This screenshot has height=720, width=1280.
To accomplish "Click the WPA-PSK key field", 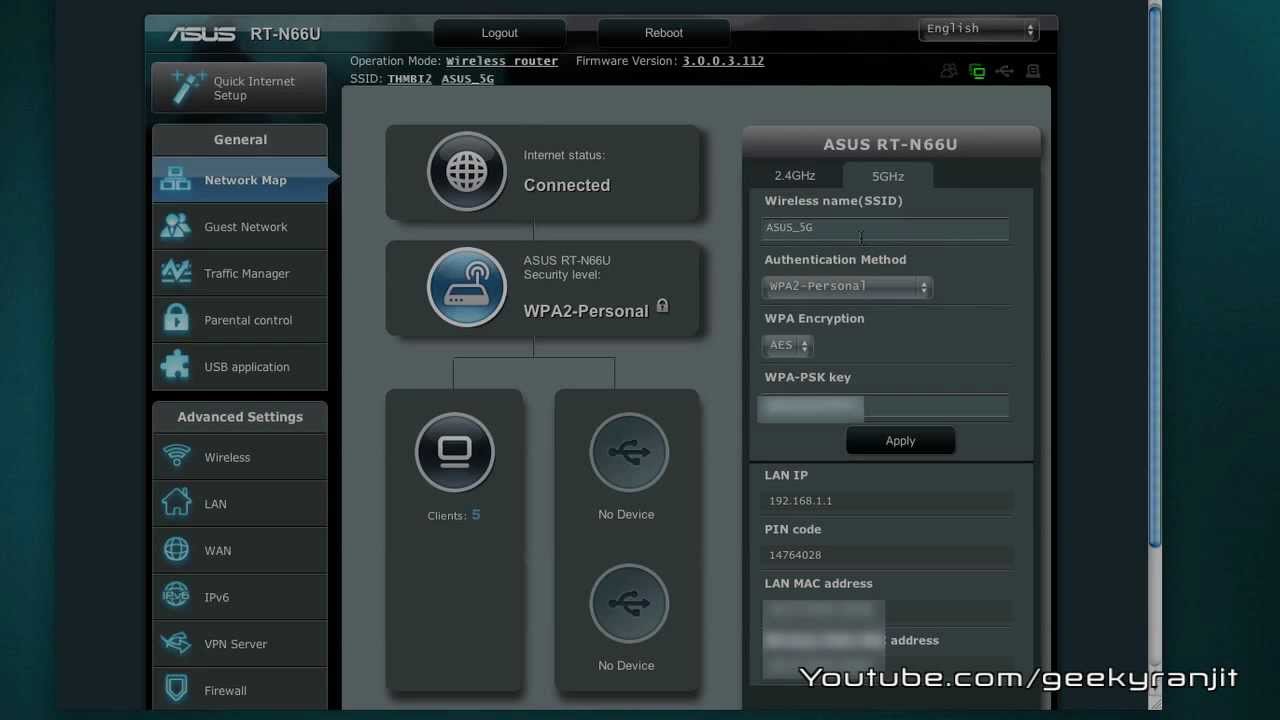I will pos(885,406).
